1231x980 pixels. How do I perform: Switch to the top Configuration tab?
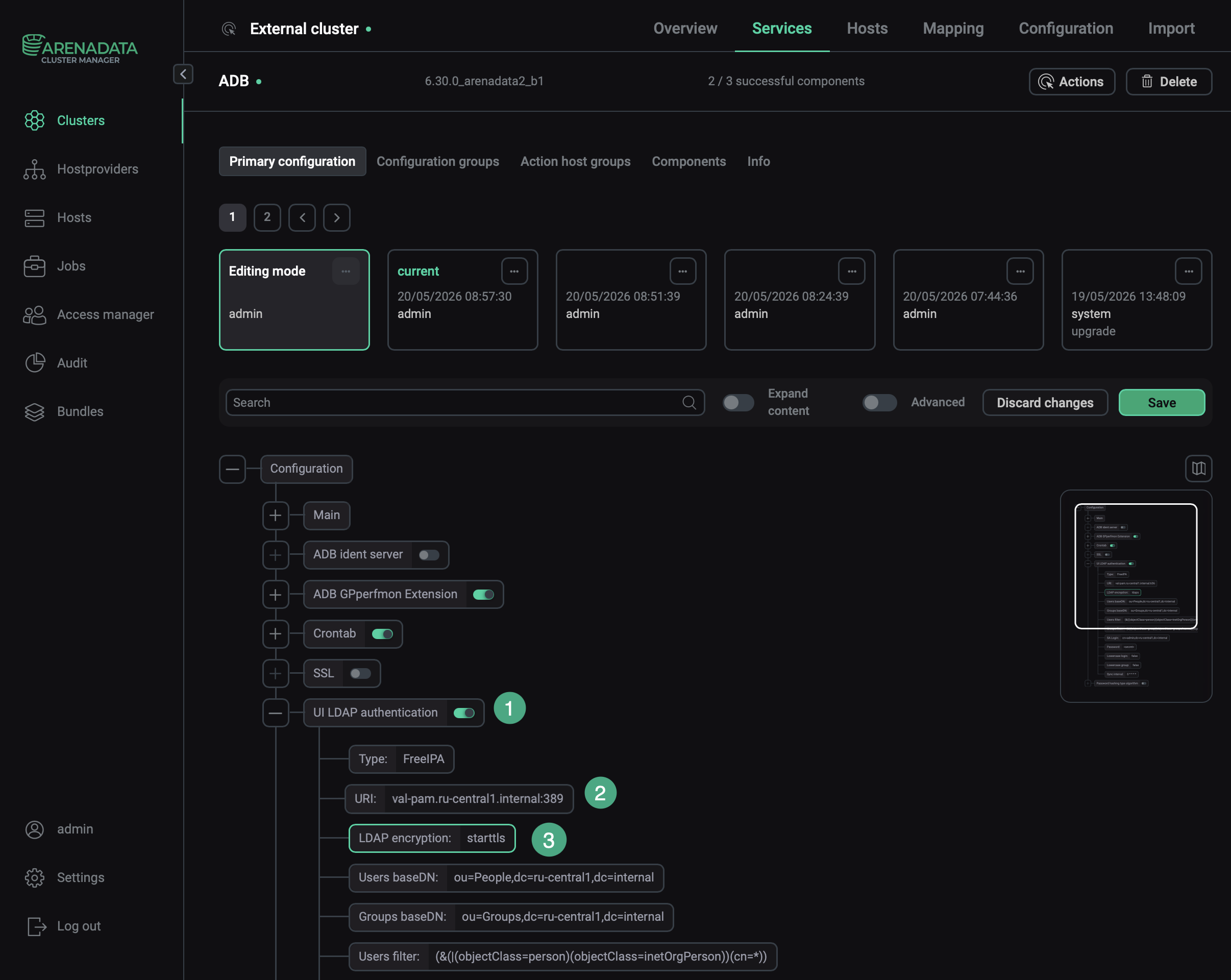(x=1066, y=29)
